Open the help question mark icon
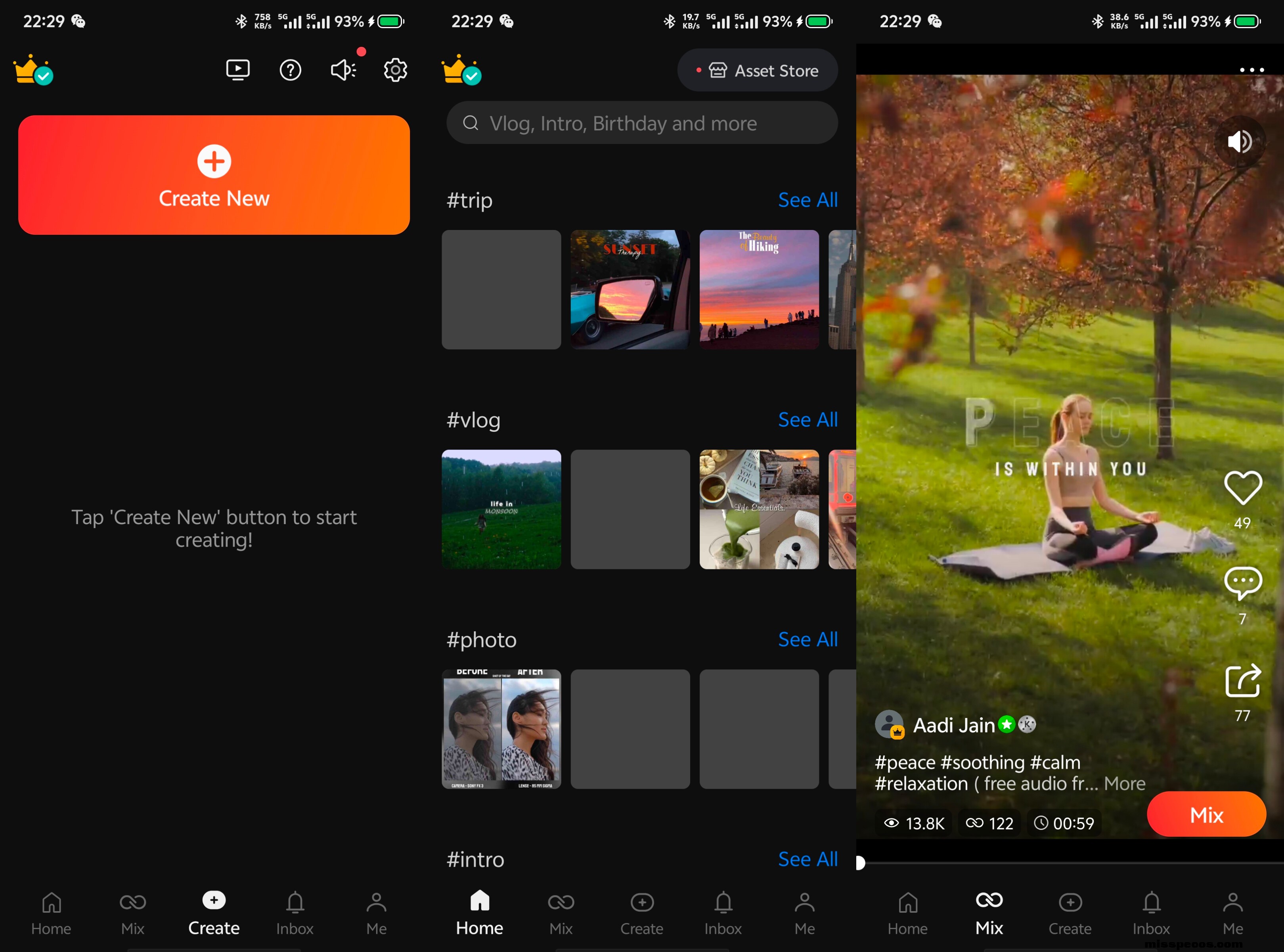This screenshot has width=1284, height=952. pyautogui.click(x=290, y=70)
